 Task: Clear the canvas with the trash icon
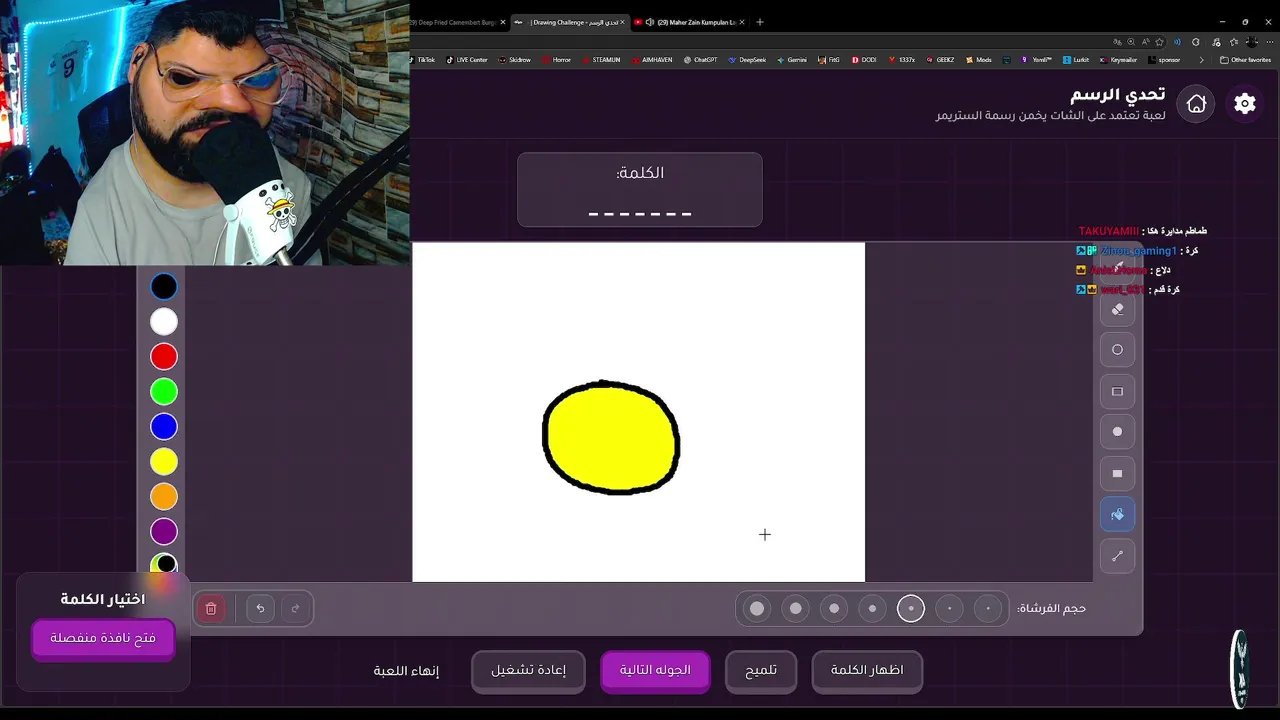click(211, 608)
